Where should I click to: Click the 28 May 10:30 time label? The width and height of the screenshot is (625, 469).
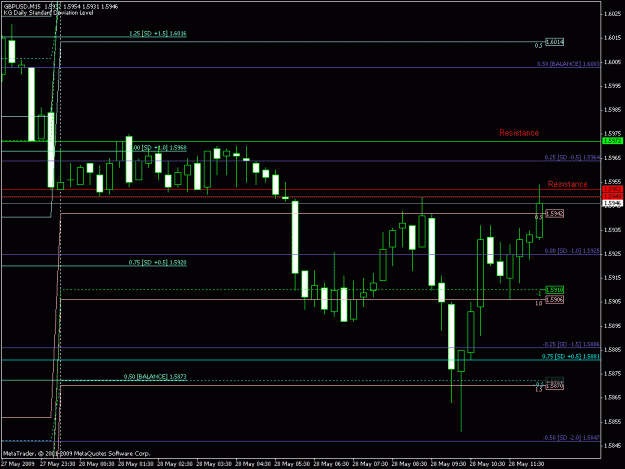click(487, 464)
